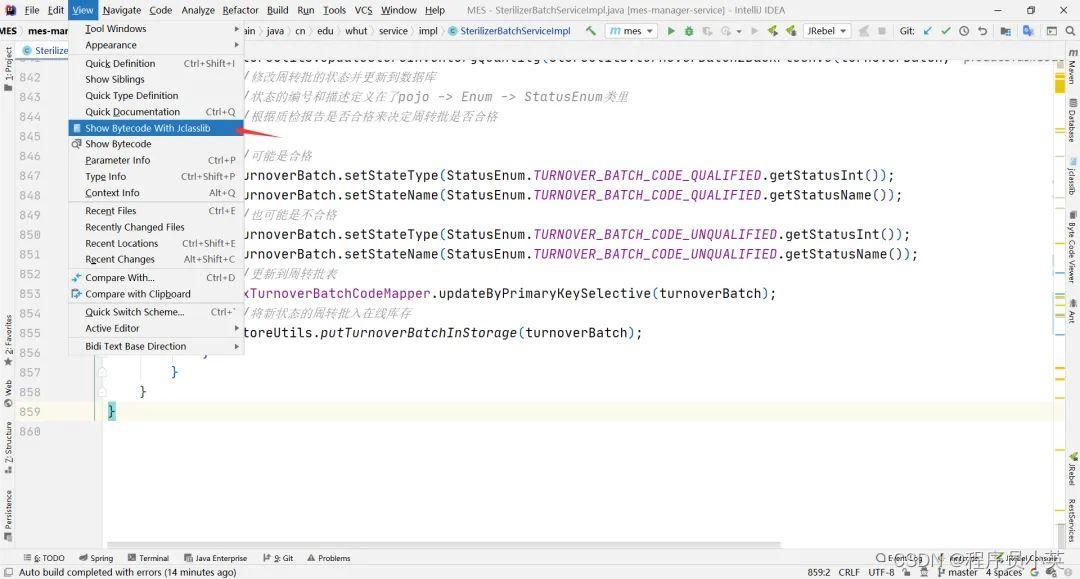1080x579 pixels.
Task: Open the VCS menu
Action: click(363, 10)
